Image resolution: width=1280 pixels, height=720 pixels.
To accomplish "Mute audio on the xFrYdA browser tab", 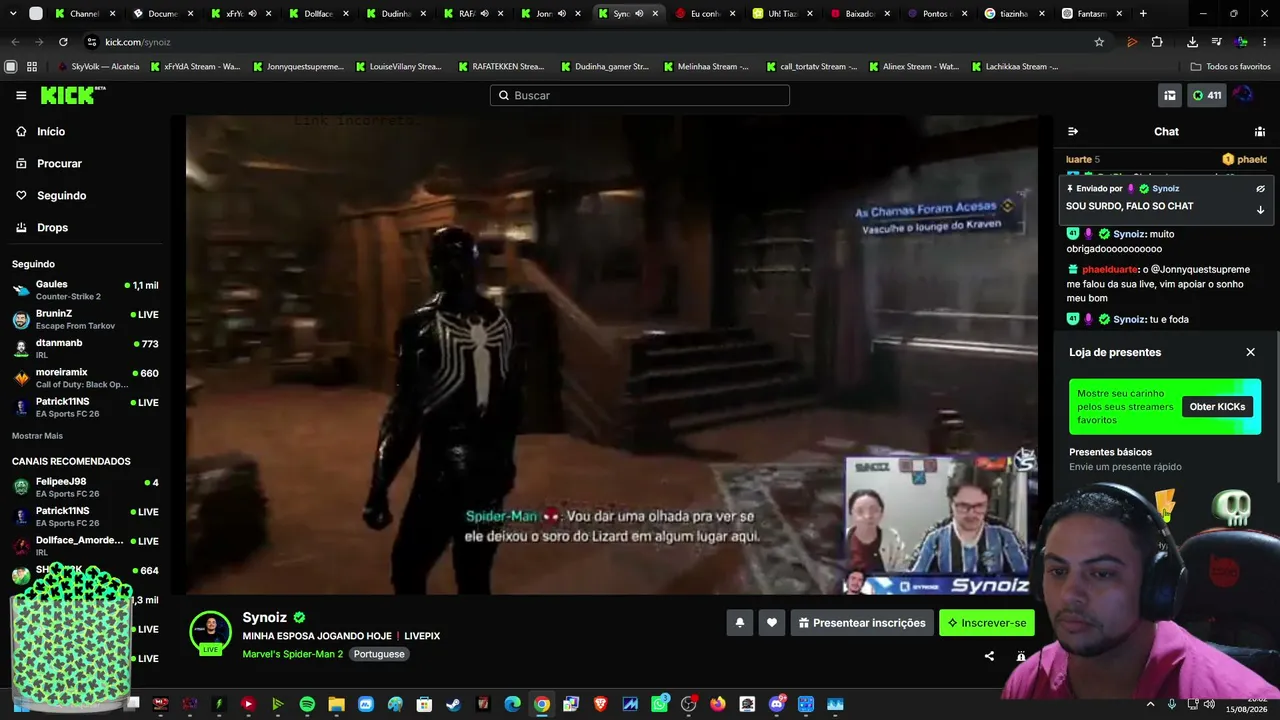I will coord(252,14).
